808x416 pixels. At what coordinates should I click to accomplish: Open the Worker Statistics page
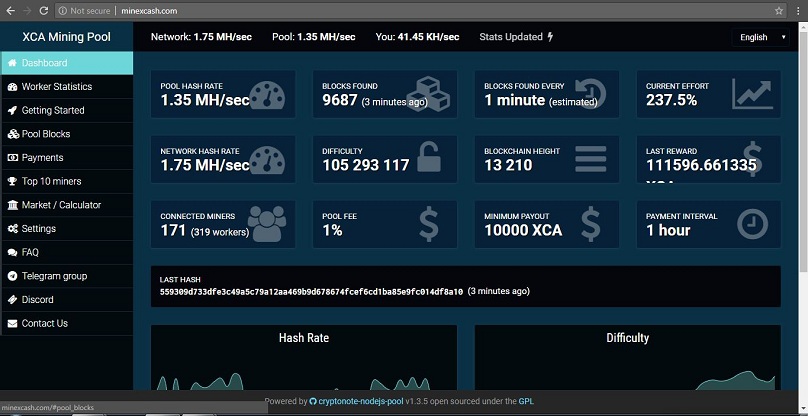(66, 87)
